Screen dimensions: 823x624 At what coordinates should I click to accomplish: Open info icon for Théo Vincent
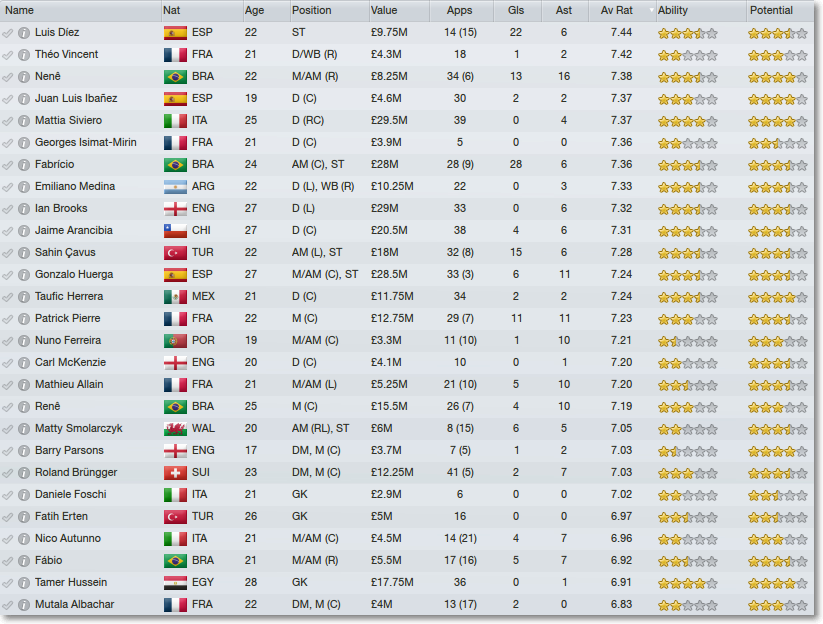coord(24,55)
